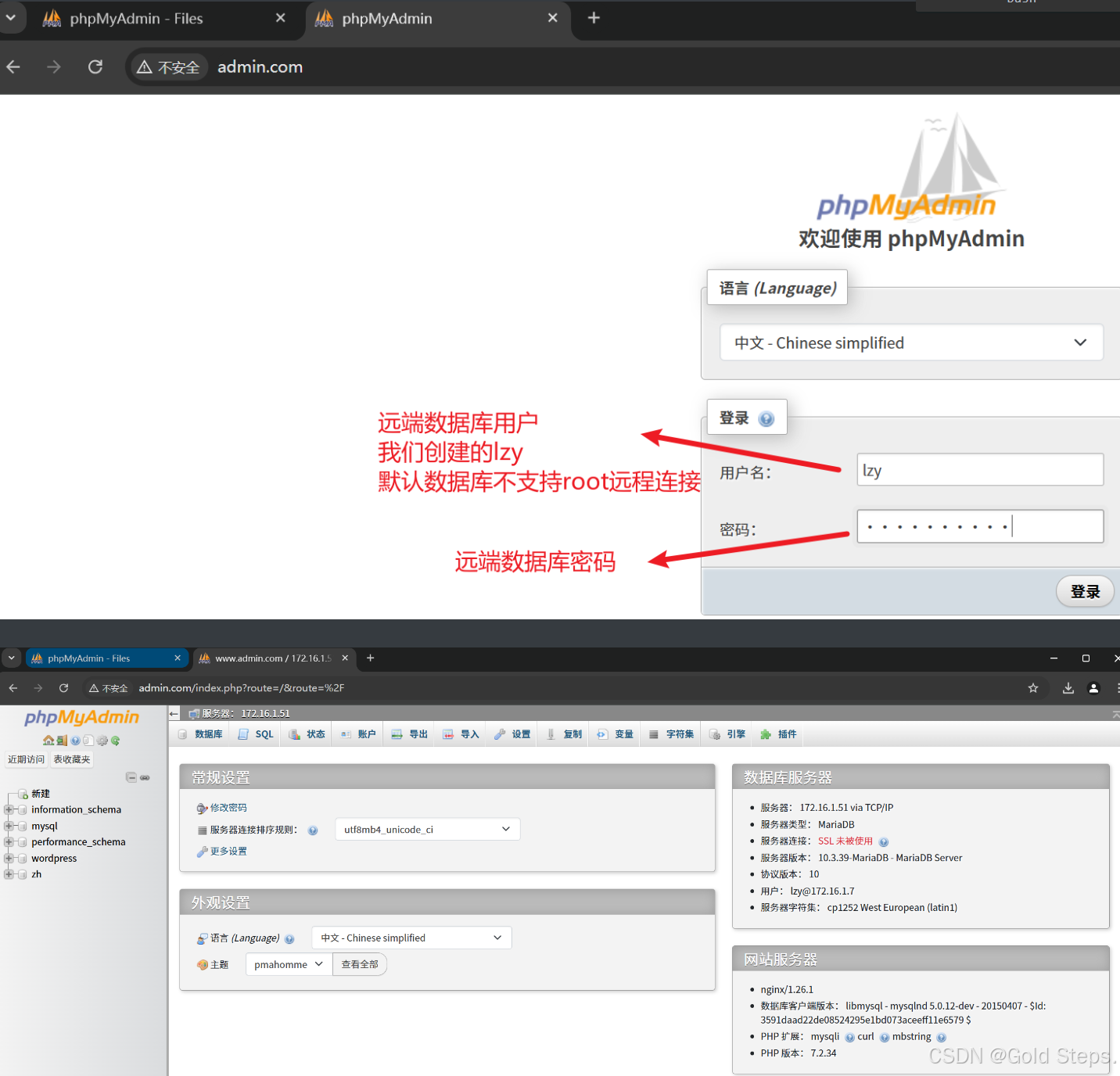The image size is (1120, 1076).
Task: Click the help icon after curl extension
Action: click(885, 1038)
